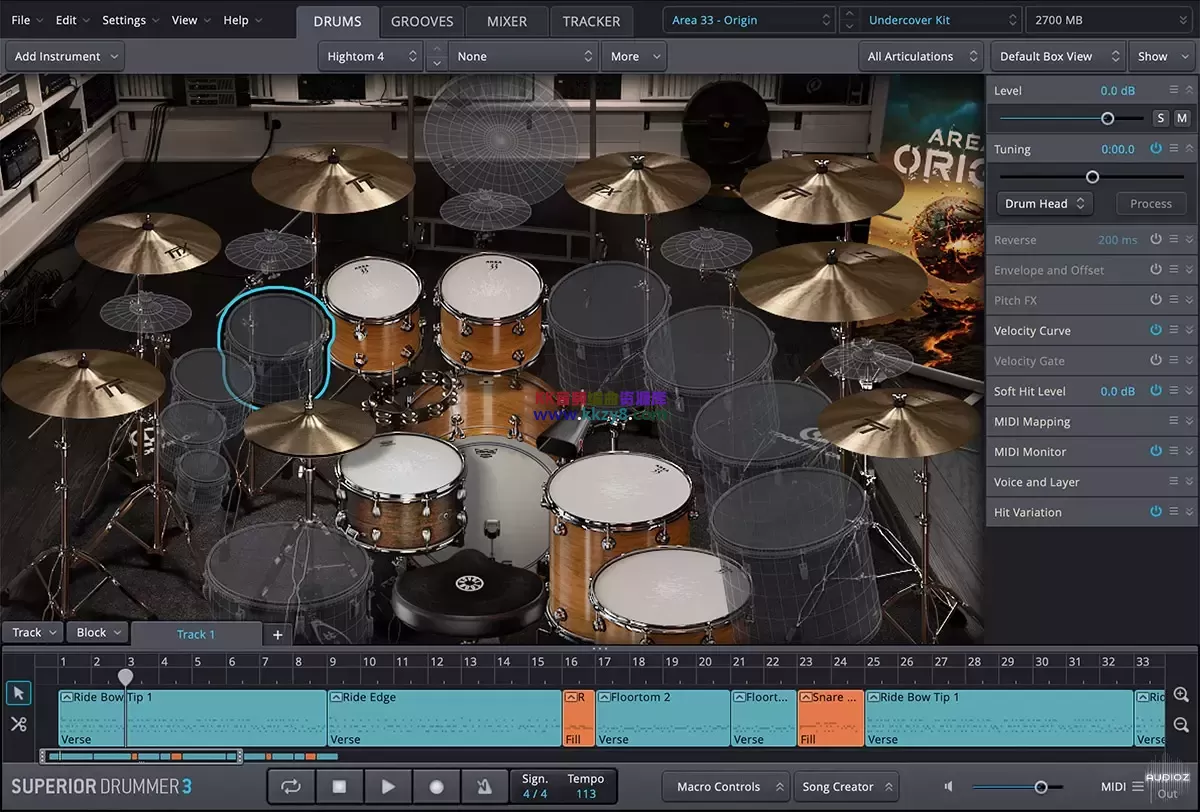Open the MIDI hamburger menu at bottom right
Image resolution: width=1200 pixels, height=812 pixels.
(1138, 787)
